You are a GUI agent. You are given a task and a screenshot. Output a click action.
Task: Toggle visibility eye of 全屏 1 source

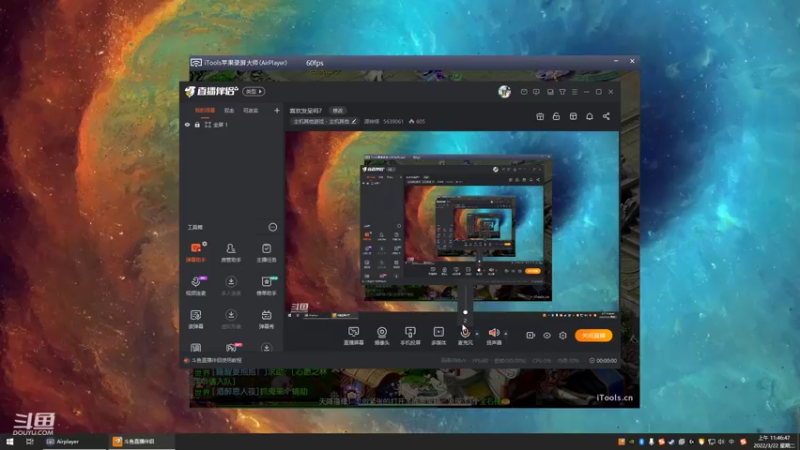(x=187, y=124)
